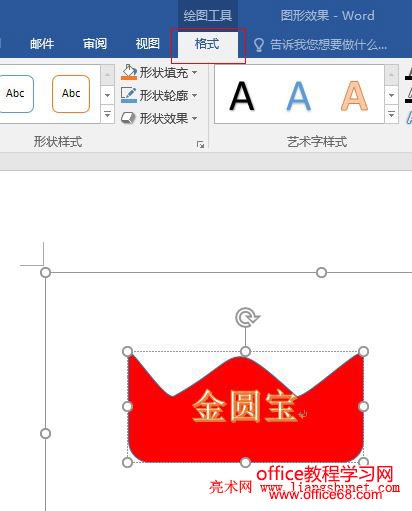Click the left-middle handle of the red shape
Viewport: 412px width, 511px height.
(x=128, y=406)
